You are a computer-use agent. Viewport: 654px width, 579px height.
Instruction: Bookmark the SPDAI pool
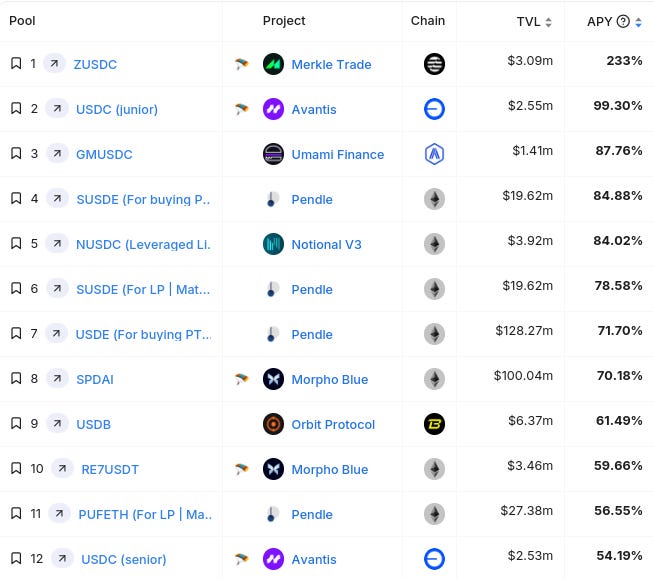pyautogui.click(x=16, y=378)
